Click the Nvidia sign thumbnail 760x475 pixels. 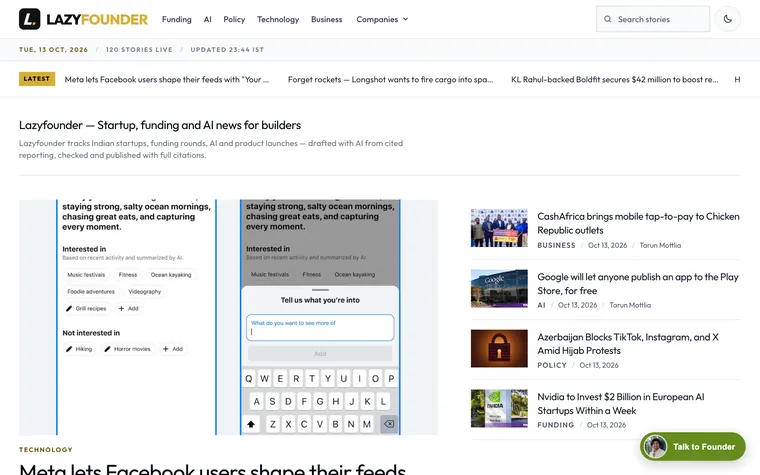click(x=499, y=408)
